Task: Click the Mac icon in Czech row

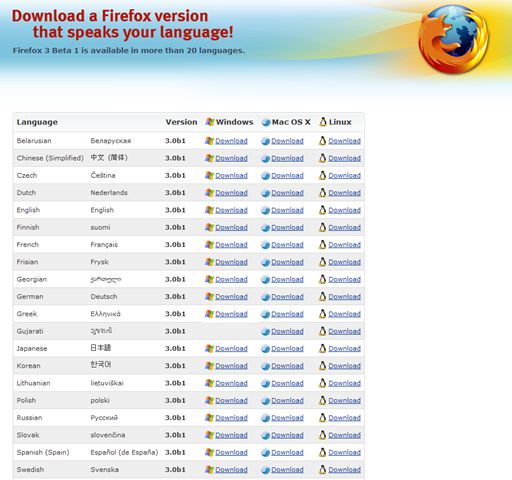Action: point(265,176)
